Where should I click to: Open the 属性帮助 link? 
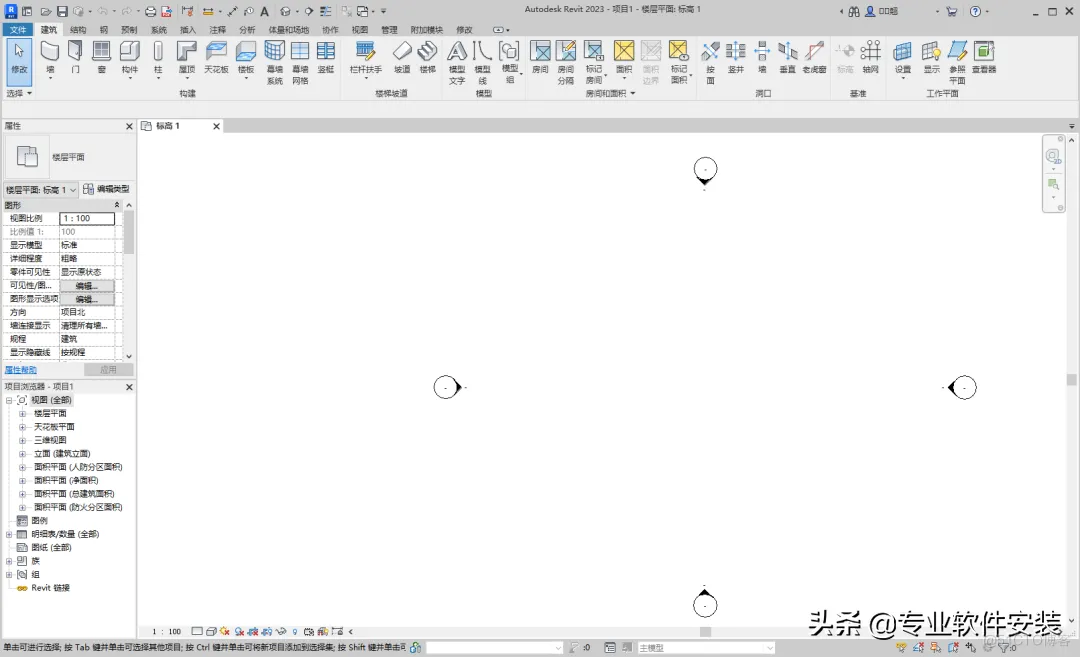20,370
